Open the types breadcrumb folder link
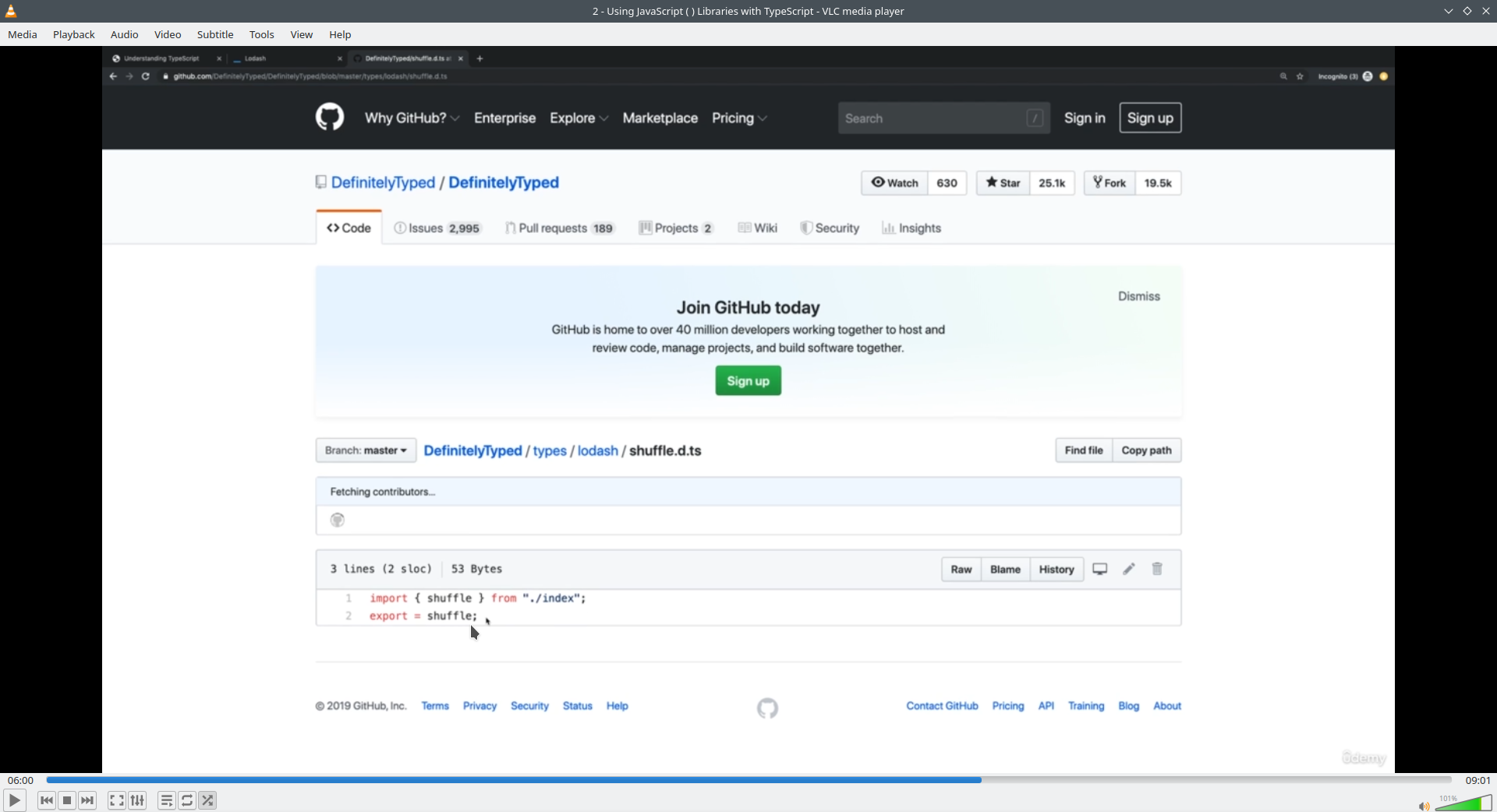Viewport: 1497px width, 812px height. (x=550, y=450)
